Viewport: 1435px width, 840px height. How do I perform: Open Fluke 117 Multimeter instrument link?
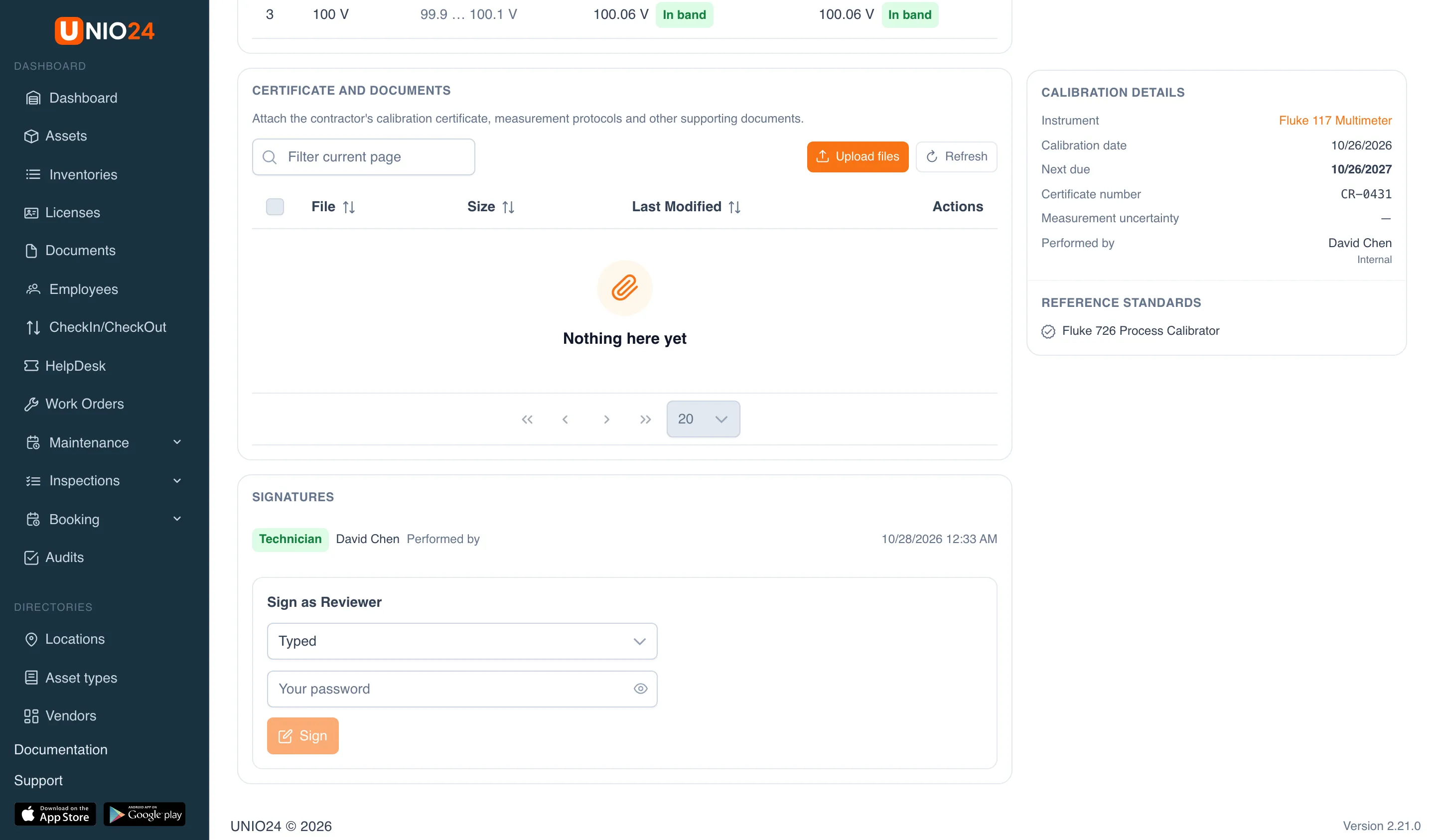1335,121
